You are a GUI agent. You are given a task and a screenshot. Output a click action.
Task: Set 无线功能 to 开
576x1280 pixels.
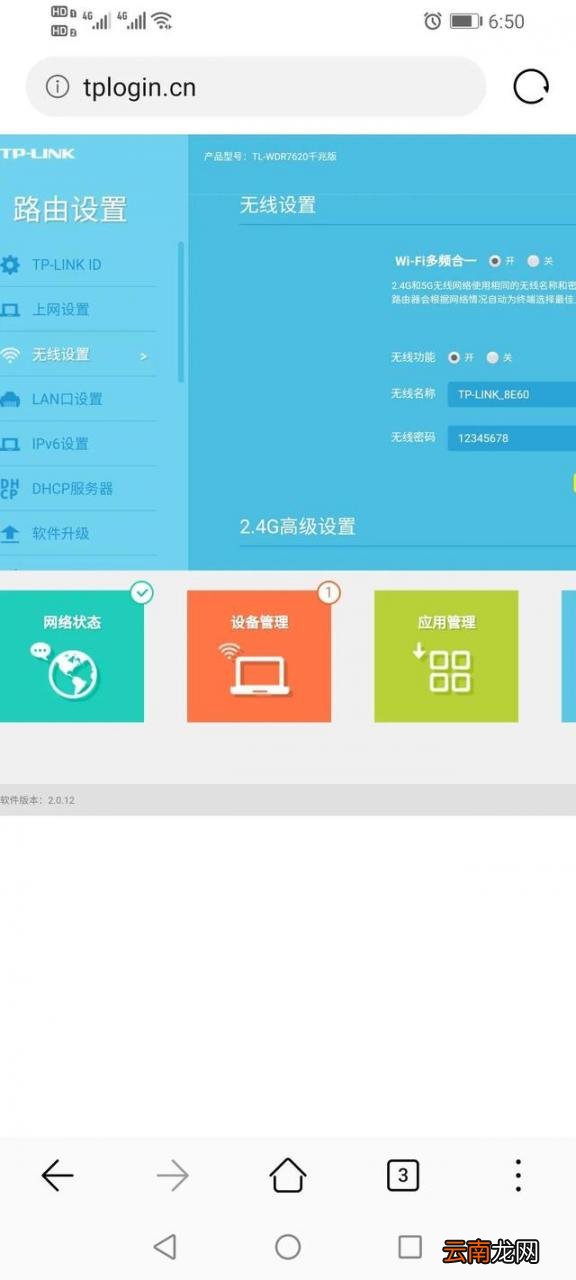point(454,357)
